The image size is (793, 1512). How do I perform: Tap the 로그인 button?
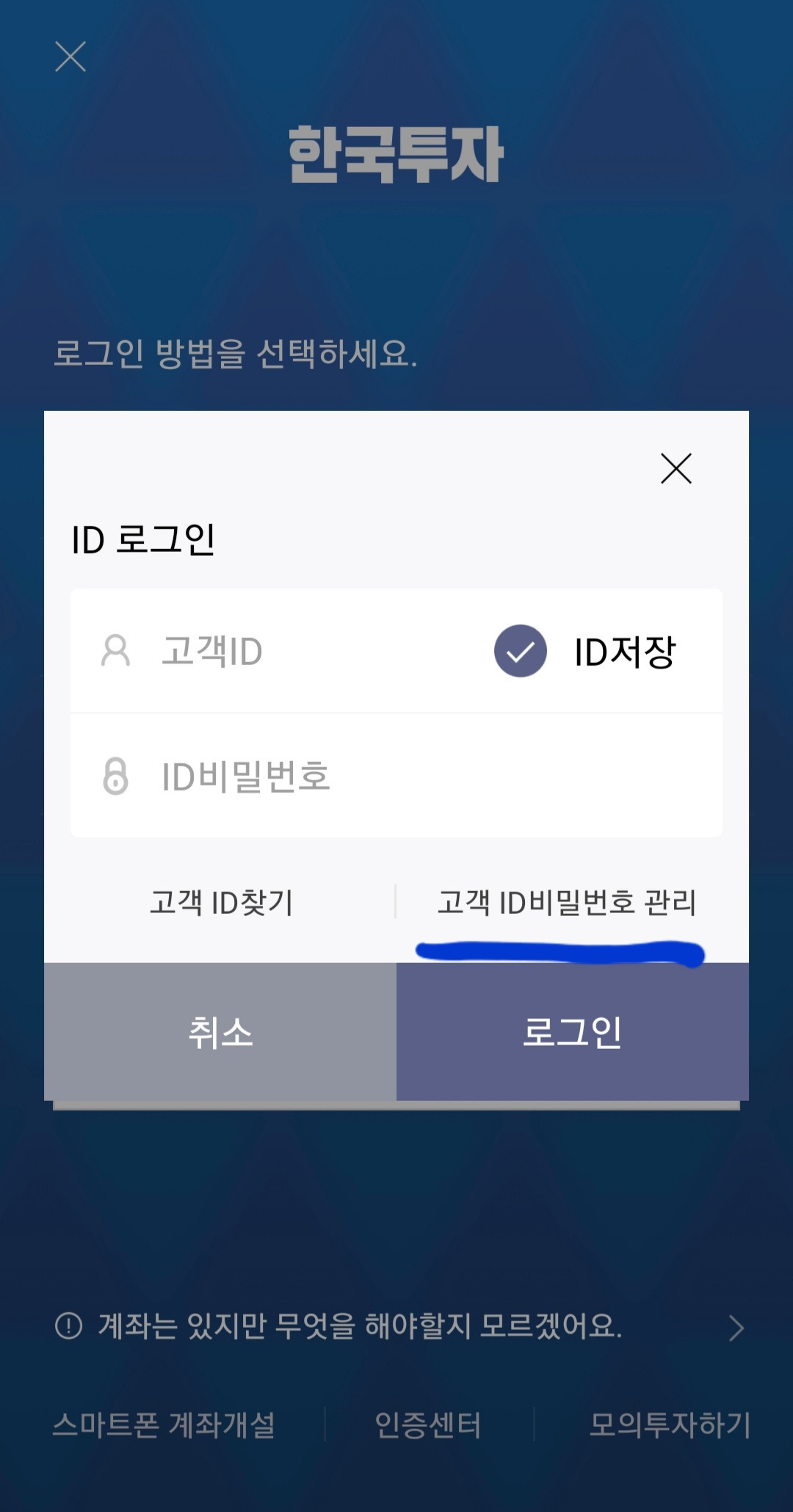point(573,1031)
